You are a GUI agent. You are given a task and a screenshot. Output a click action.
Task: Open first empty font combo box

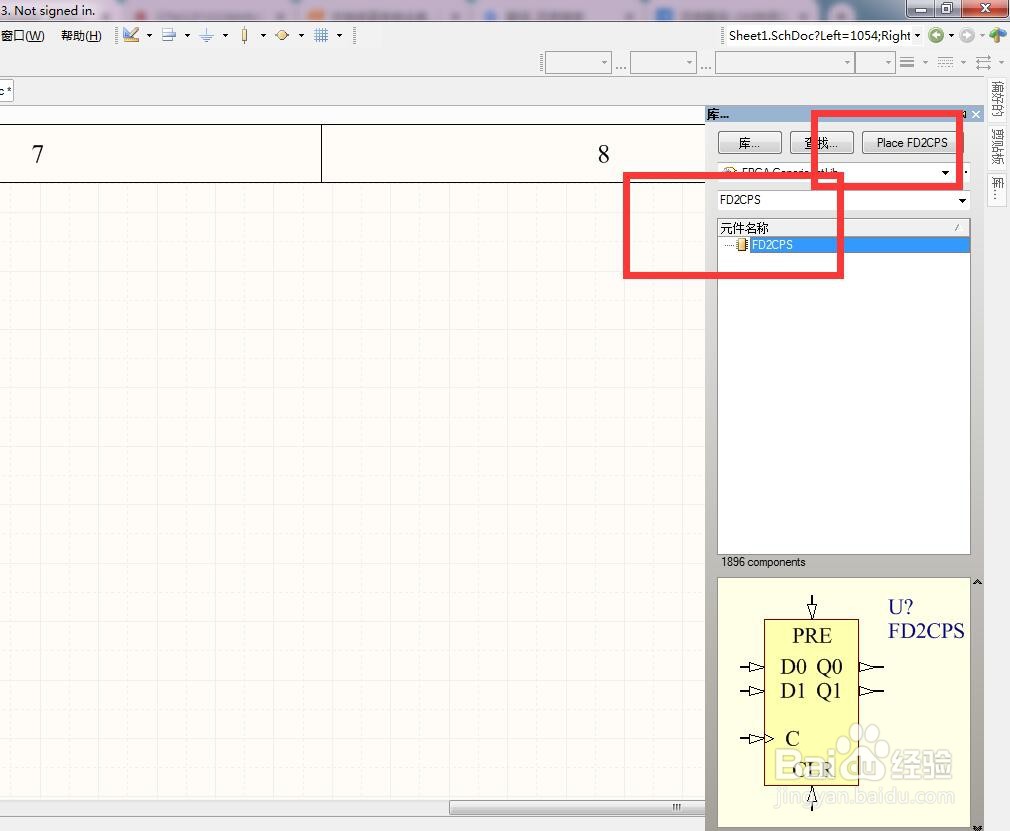(x=578, y=62)
